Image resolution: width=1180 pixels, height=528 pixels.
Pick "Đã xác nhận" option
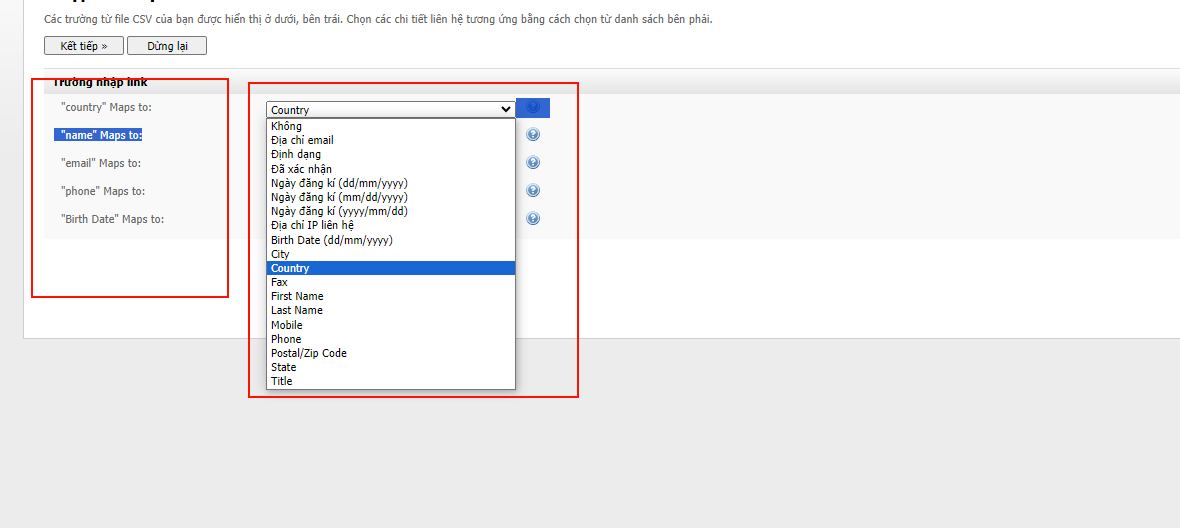pos(301,169)
